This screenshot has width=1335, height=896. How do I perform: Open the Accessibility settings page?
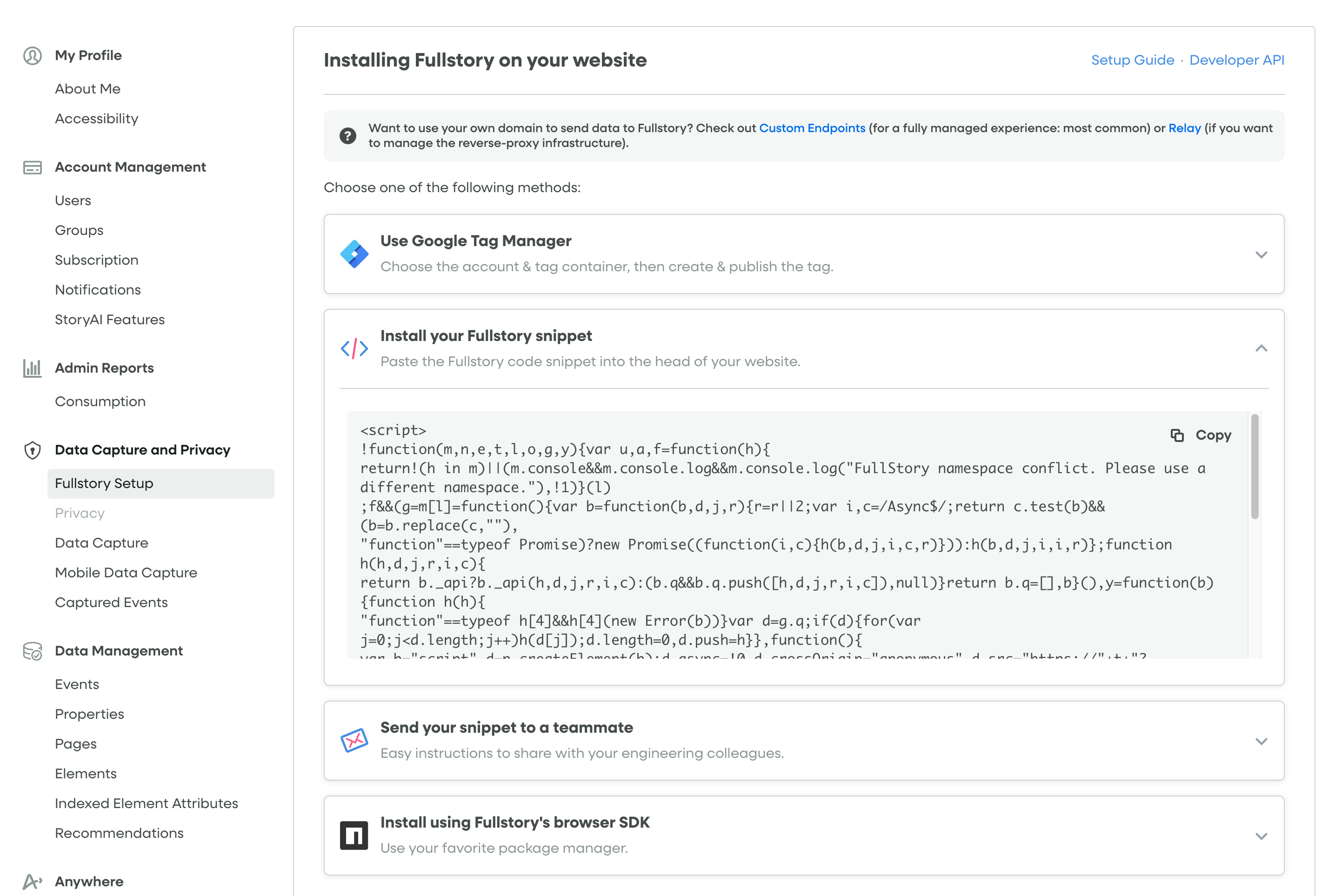tap(97, 119)
